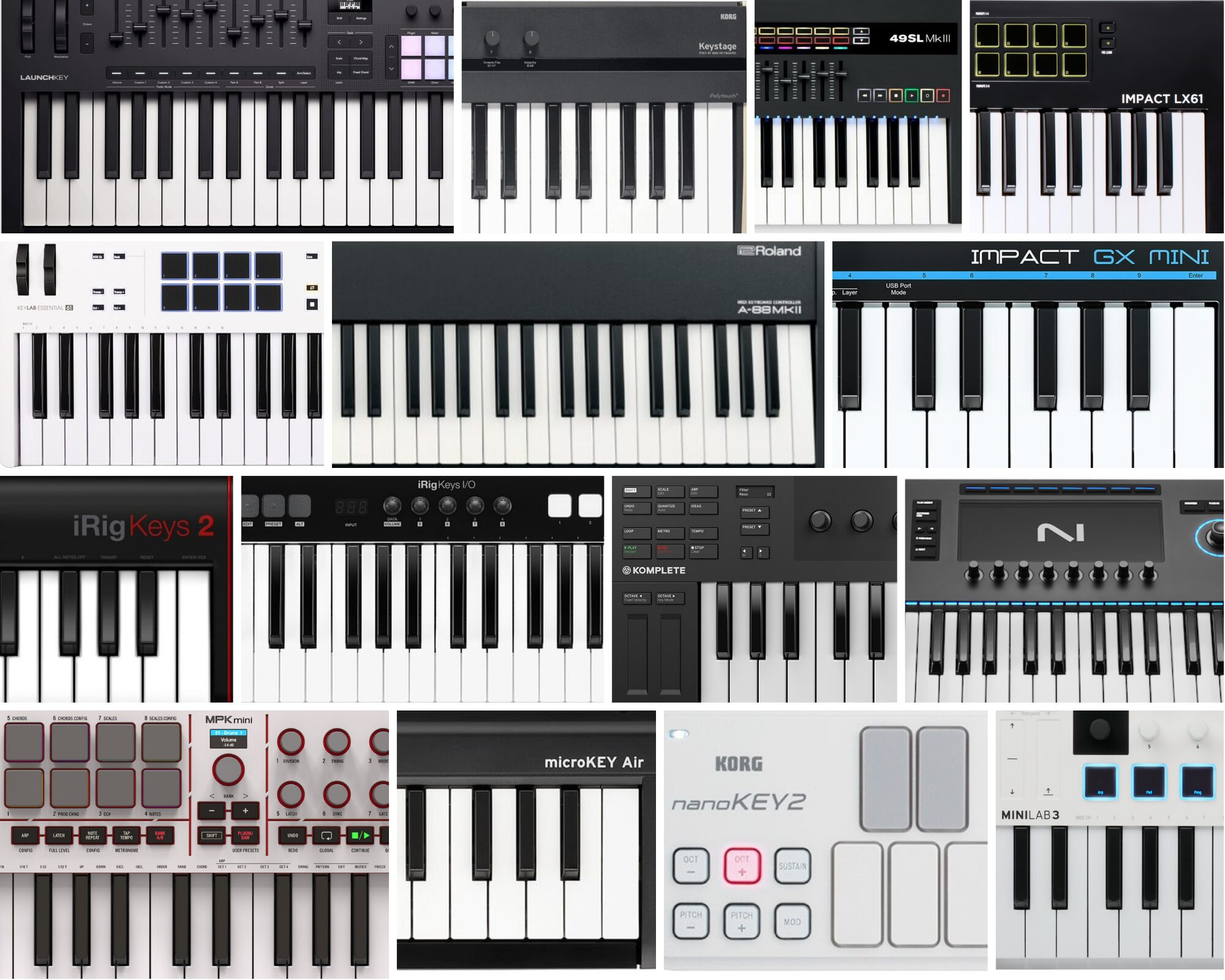This screenshot has width=1225, height=980.
Task: Click the "MINILAB 3" label
Action: point(1030,815)
